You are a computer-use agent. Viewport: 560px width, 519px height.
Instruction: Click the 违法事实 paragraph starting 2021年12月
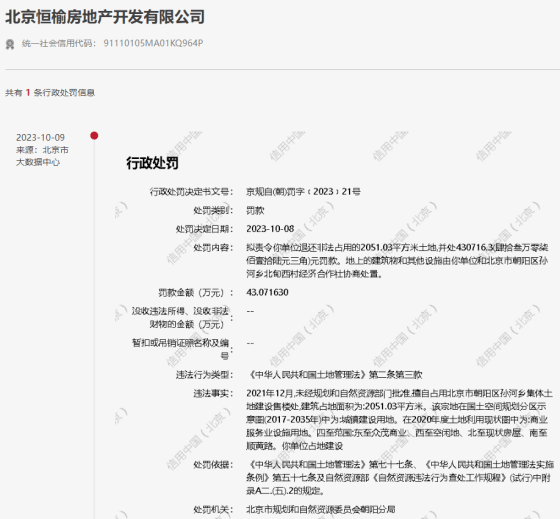(x=400, y=420)
